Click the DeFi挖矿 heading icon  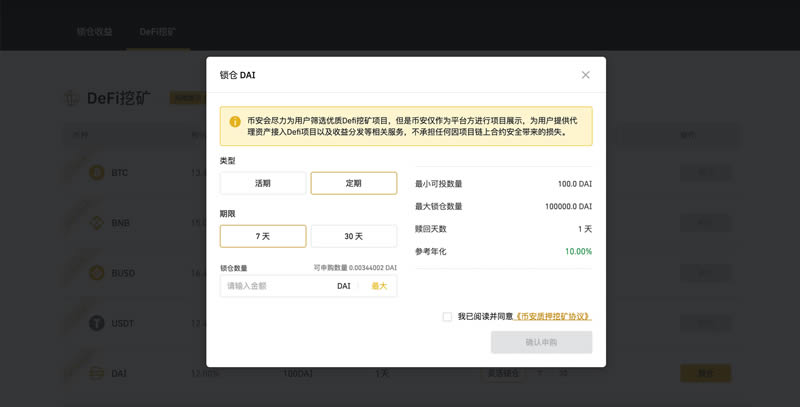(x=72, y=98)
